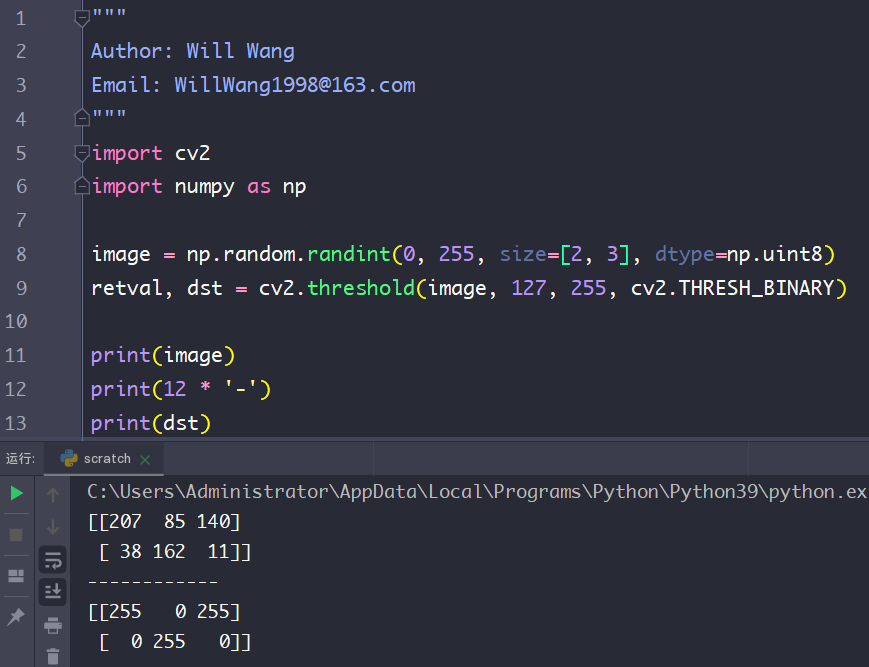Toggle scroll to end of output

pyautogui.click(x=53, y=592)
